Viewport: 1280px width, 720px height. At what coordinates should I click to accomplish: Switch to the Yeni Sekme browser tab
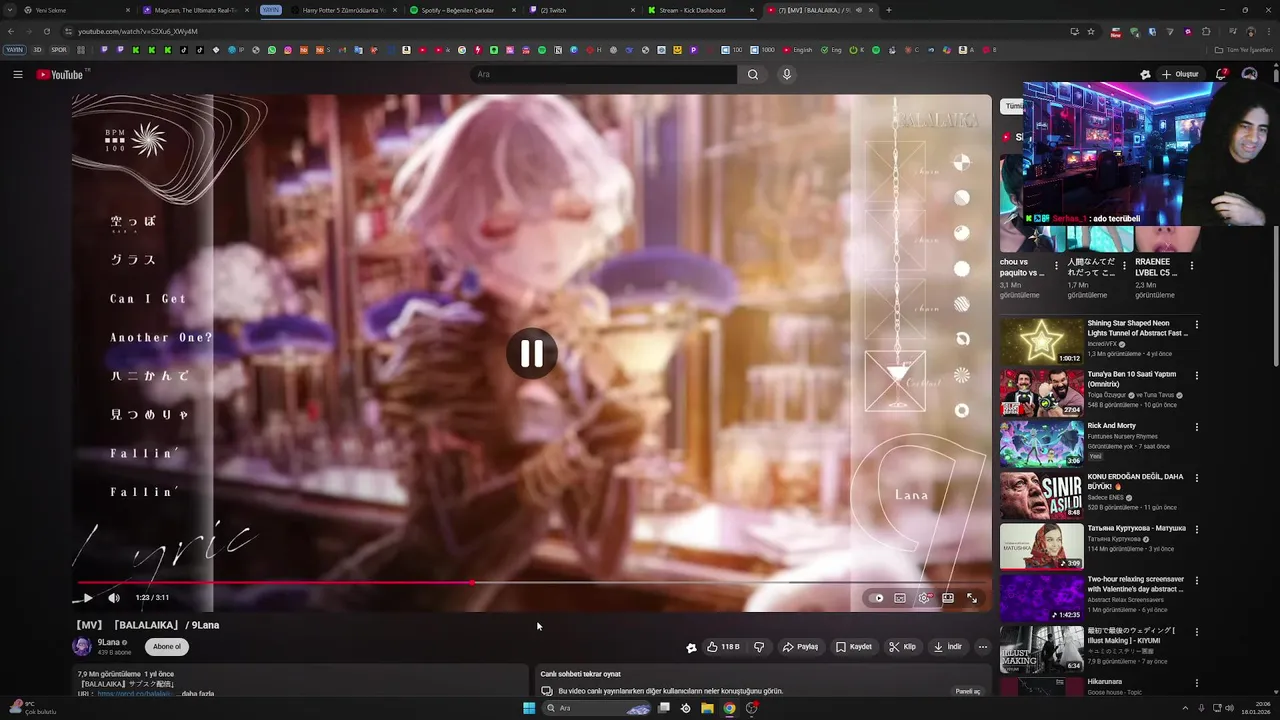pyautogui.click(x=77, y=10)
